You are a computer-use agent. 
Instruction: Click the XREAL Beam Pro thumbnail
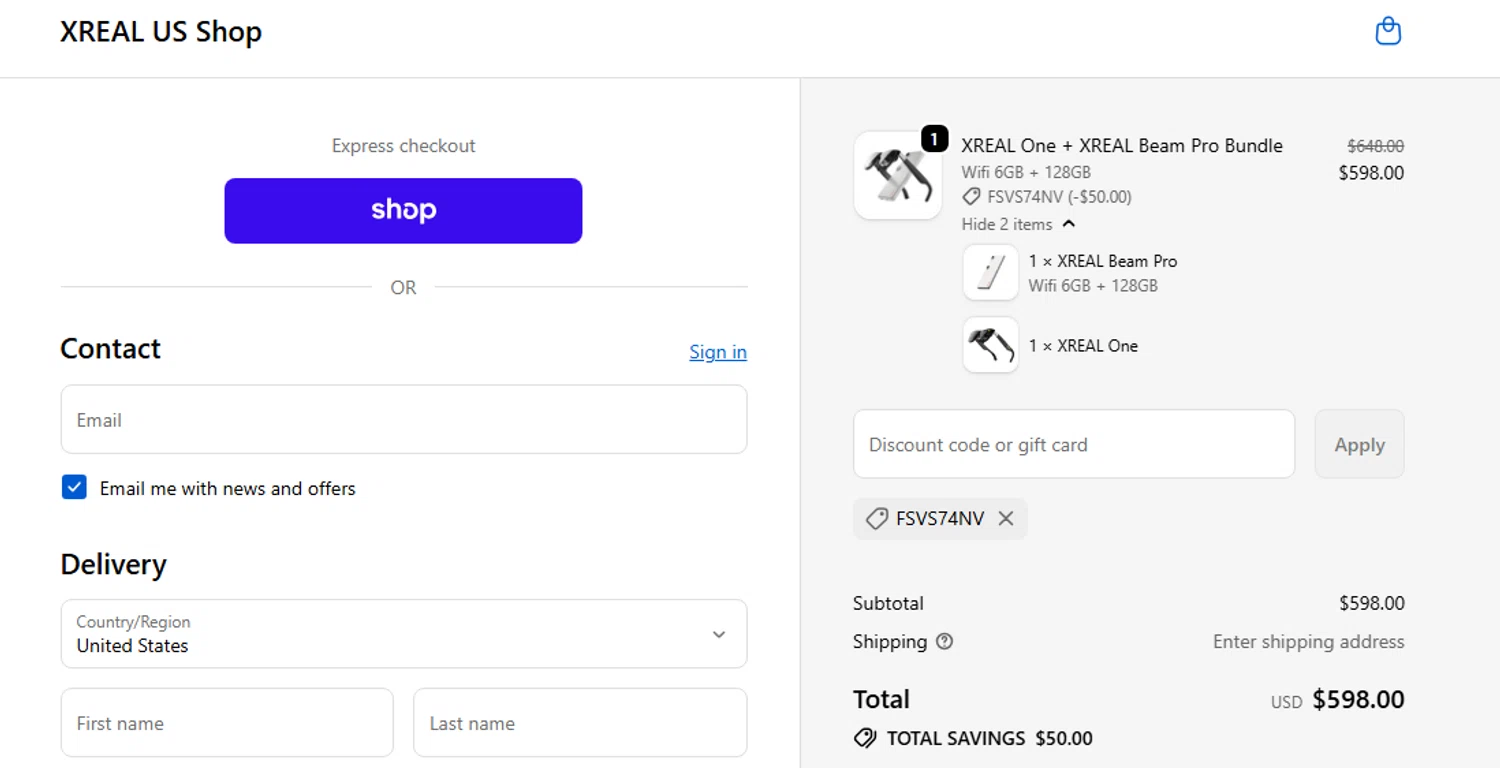click(990, 272)
